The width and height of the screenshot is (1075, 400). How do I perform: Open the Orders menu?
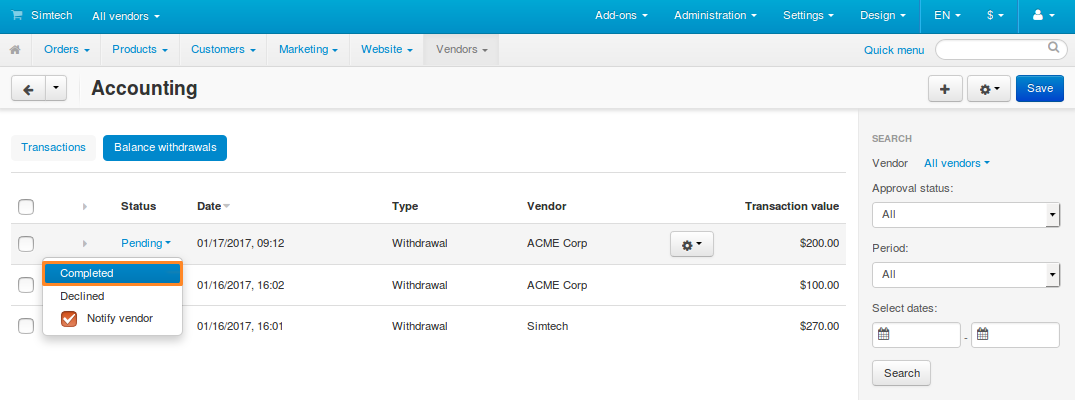(x=67, y=50)
